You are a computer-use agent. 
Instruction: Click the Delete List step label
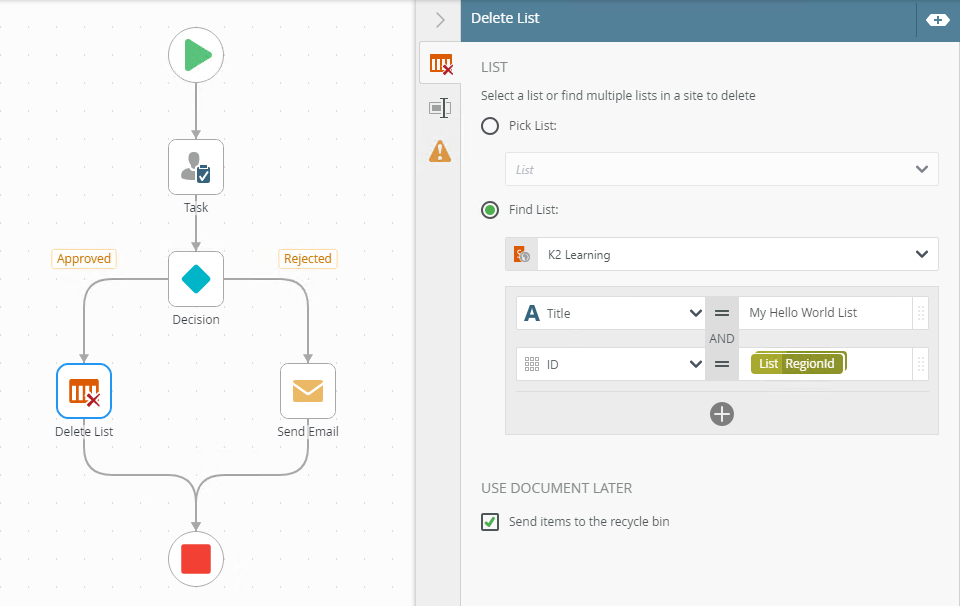coord(84,432)
